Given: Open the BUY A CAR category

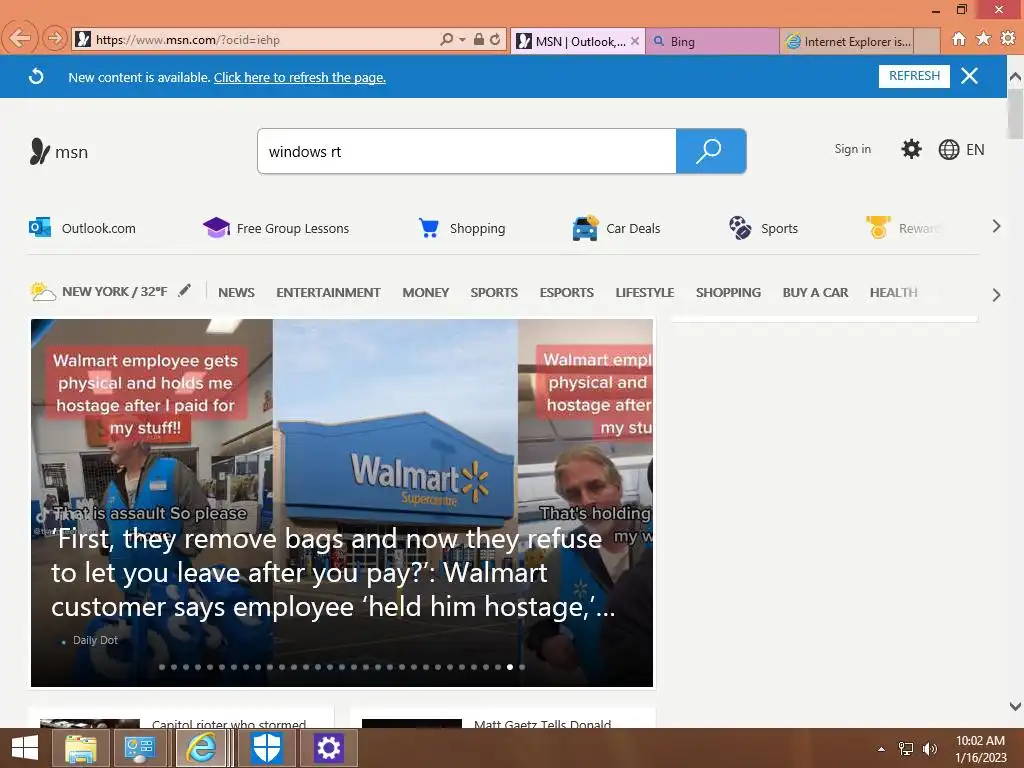Looking at the screenshot, I should pyautogui.click(x=815, y=293).
